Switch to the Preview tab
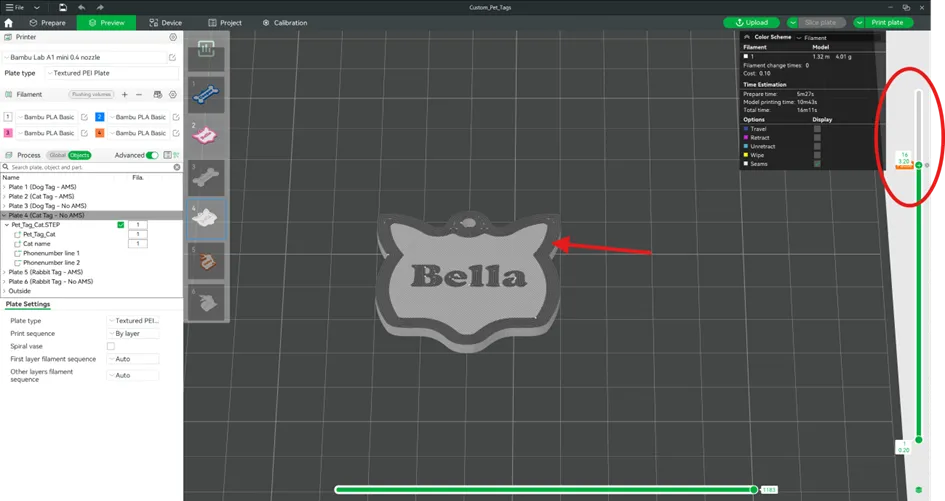This screenshot has width=945, height=501. tap(107, 23)
